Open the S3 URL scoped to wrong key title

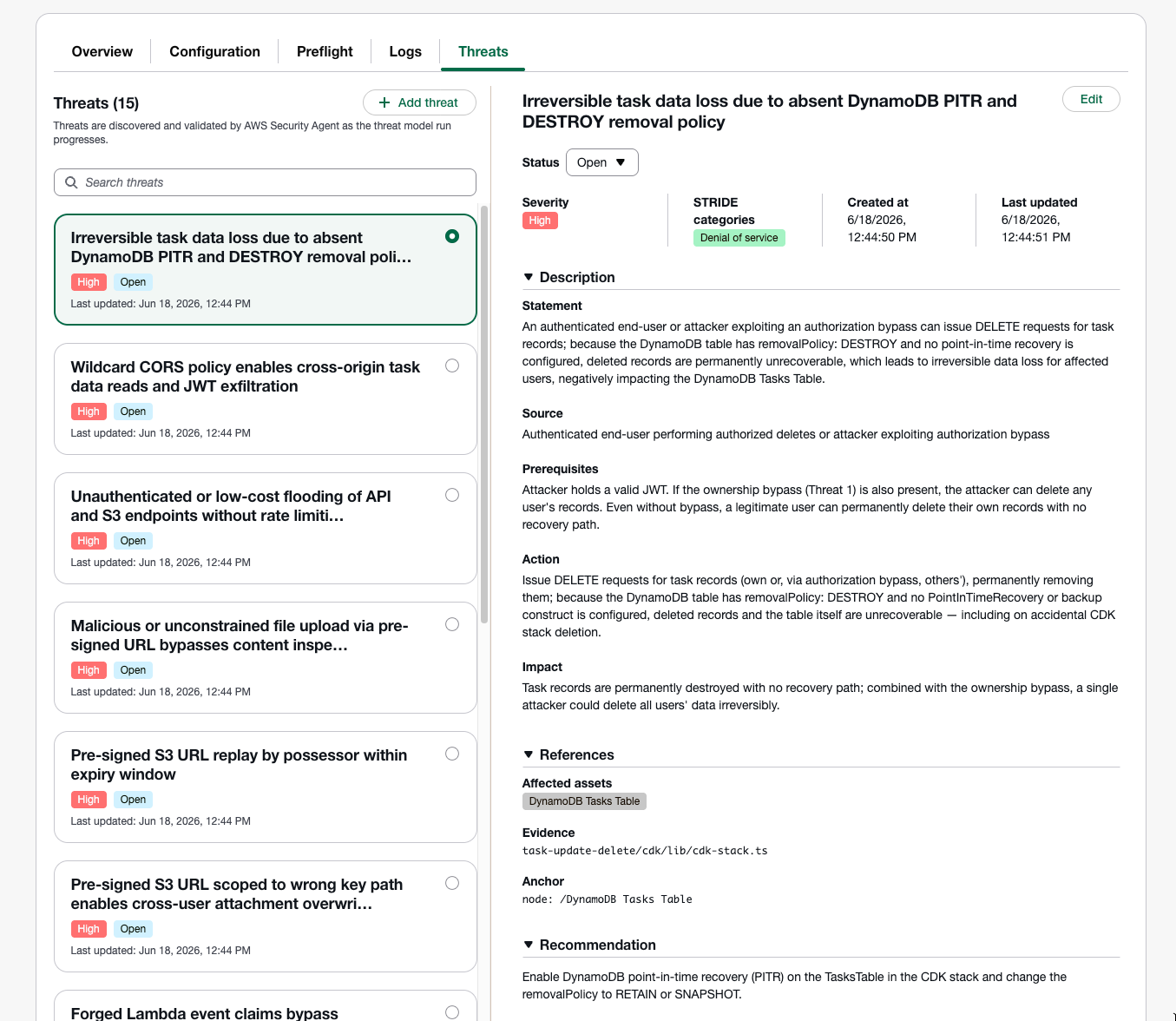(x=237, y=894)
